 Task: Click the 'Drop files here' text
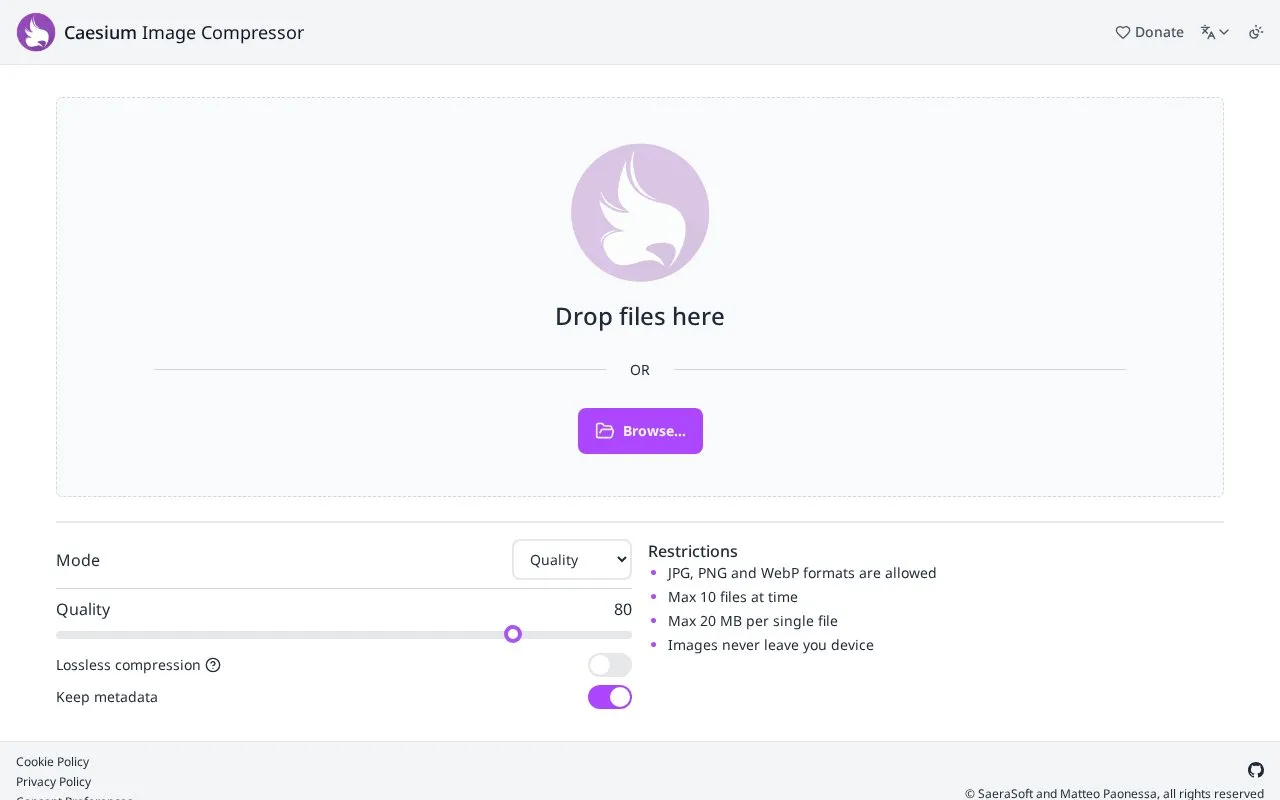[640, 316]
